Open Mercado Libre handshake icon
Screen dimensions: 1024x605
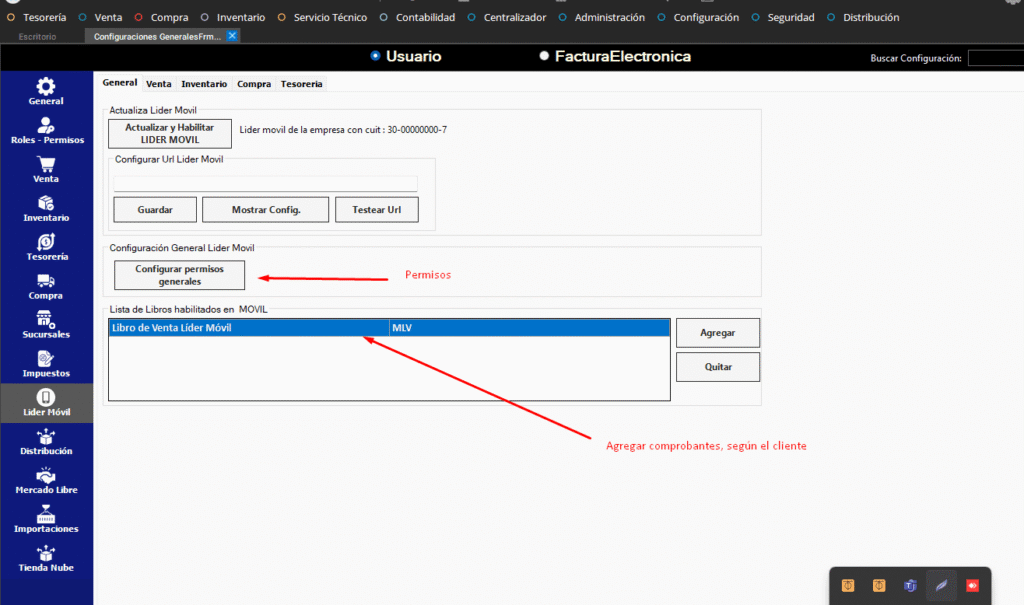click(x=46, y=477)
